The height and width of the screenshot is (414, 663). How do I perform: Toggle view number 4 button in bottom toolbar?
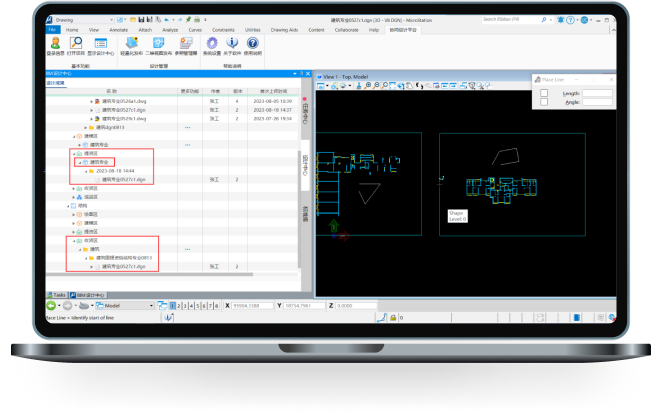click(x=192, y=306)
